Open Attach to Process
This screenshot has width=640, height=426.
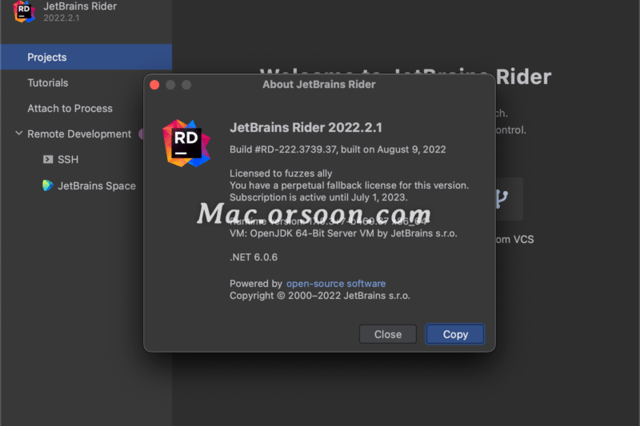click(x=70, y=109)
